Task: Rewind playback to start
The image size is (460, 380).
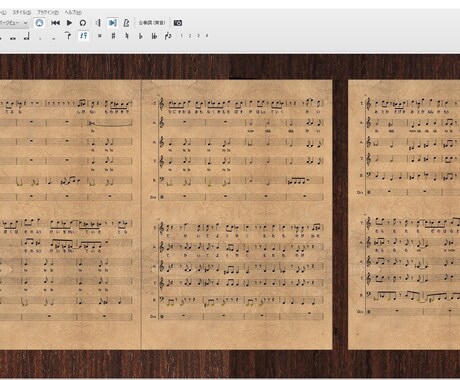Action: click(x=55, y=23)
